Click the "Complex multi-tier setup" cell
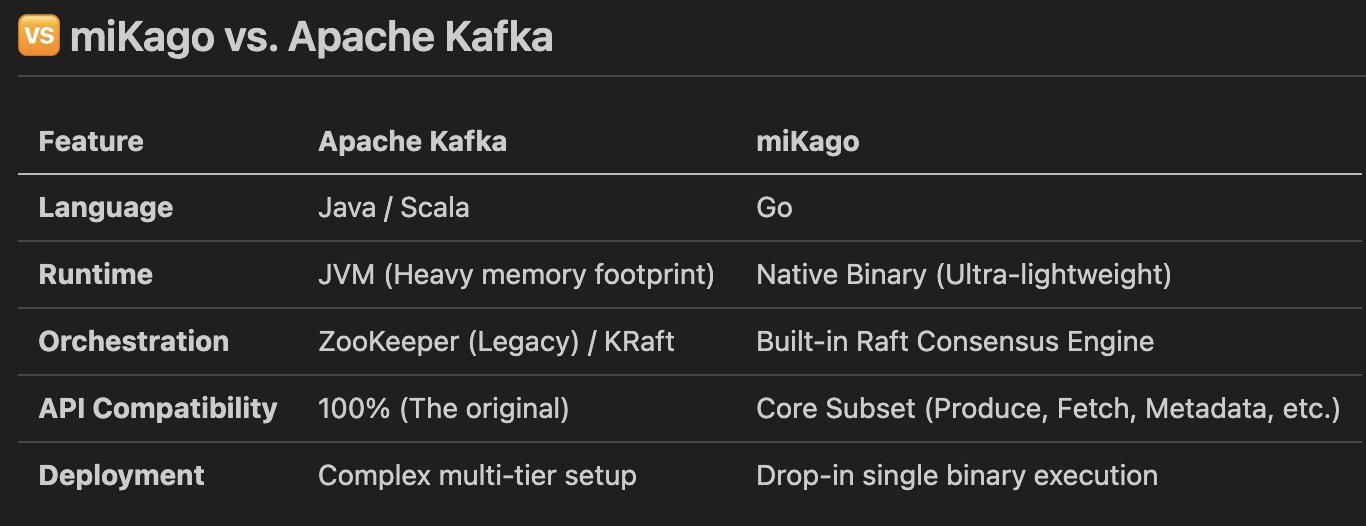This screenshot has height=526, width=1366. (x=477, y=475)
